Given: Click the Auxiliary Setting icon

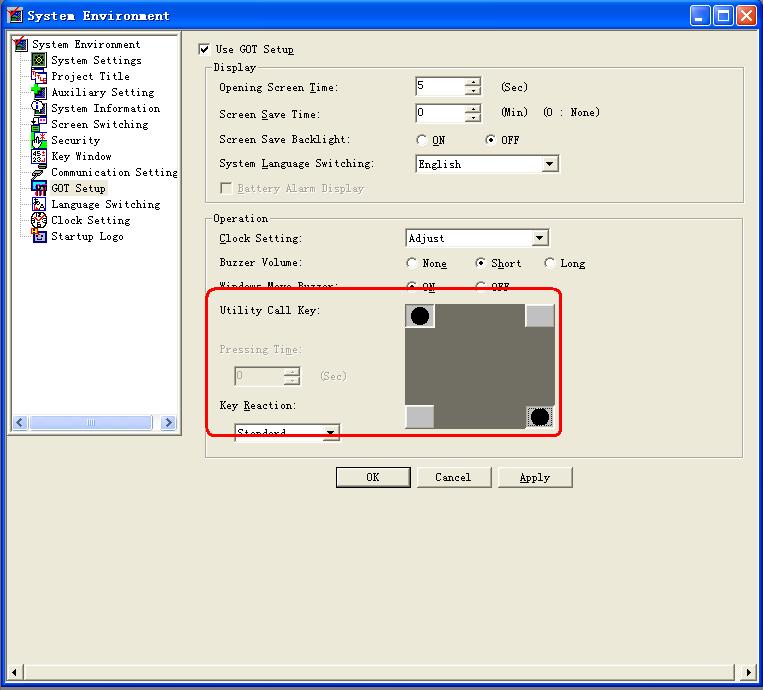Looking at the screenshot, I should click(39, 92).
